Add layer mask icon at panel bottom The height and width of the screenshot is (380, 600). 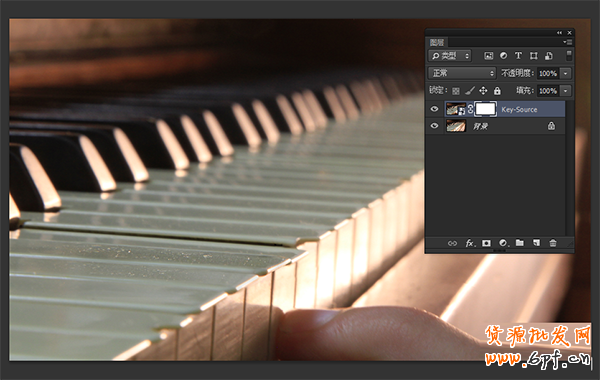pyautogui.click(x=486, y=243)
